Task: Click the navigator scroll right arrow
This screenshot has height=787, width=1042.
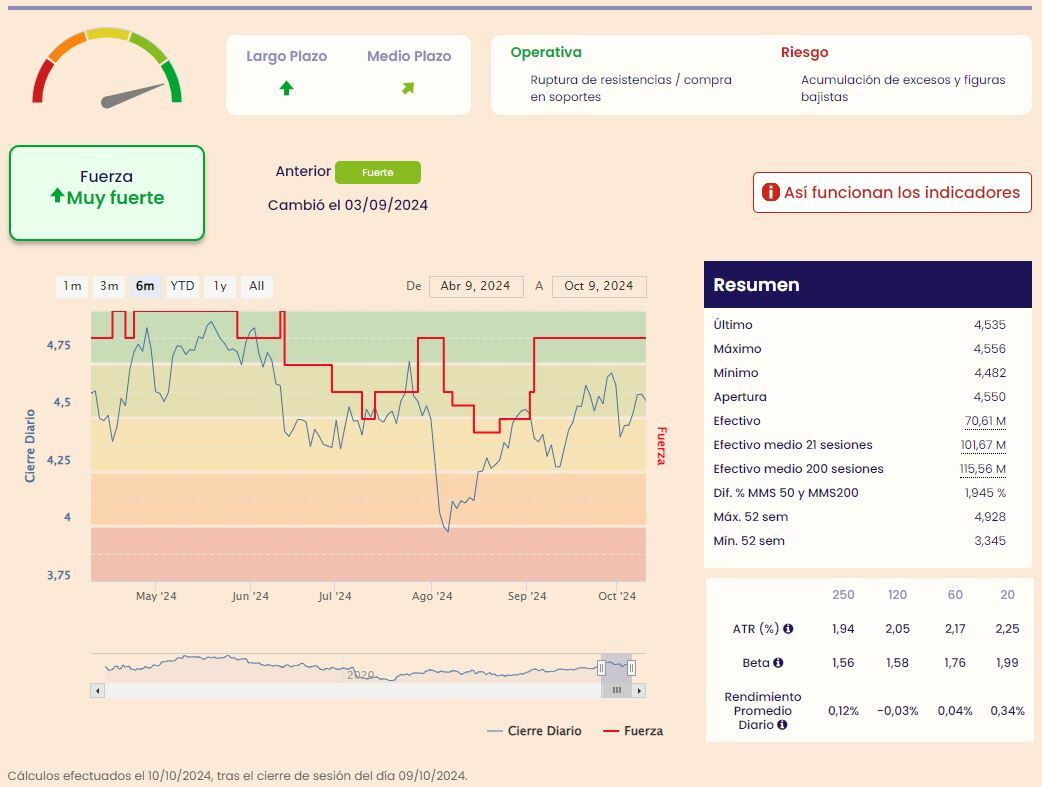Action: (639, 691)
